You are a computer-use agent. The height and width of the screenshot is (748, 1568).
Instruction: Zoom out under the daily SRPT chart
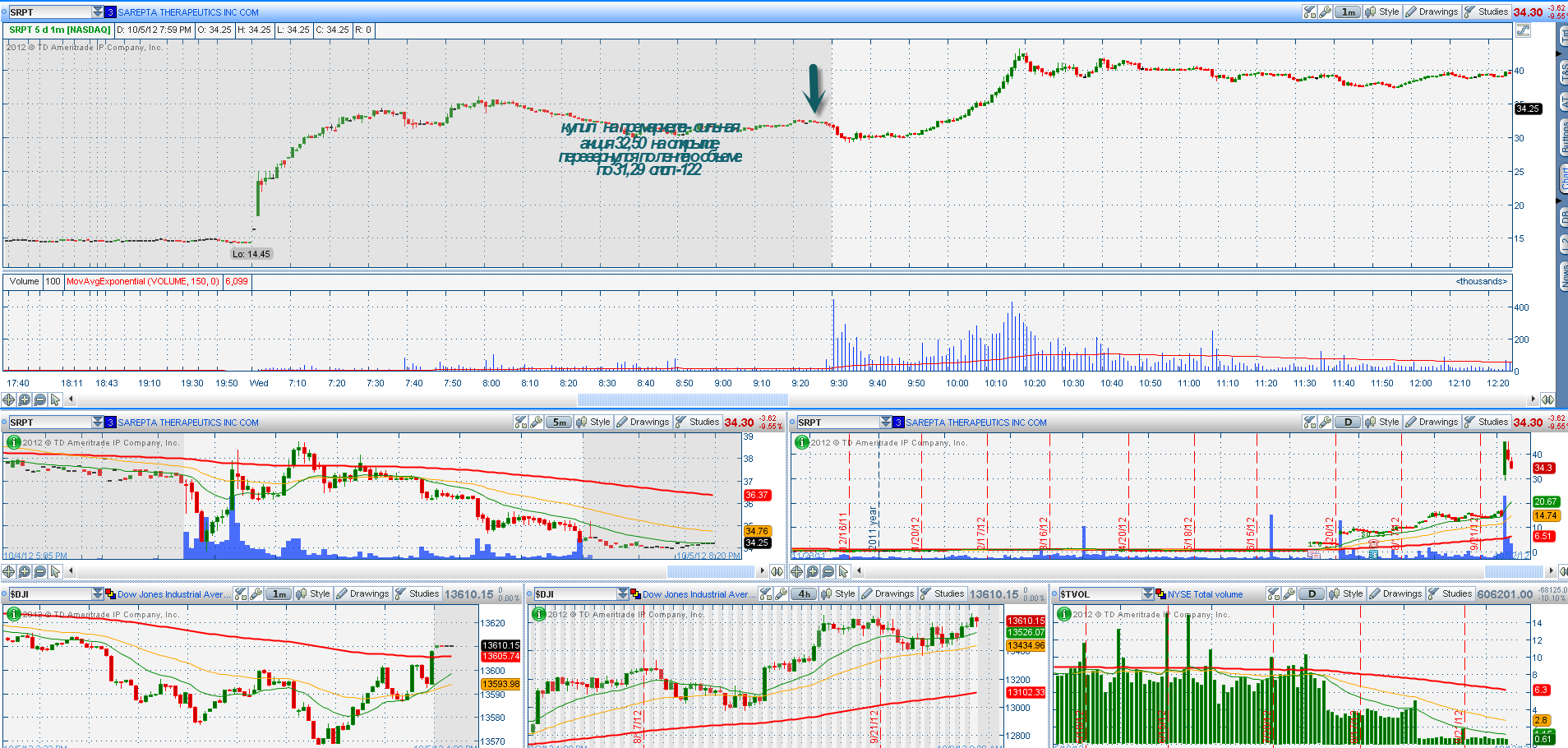coord(828,571)
